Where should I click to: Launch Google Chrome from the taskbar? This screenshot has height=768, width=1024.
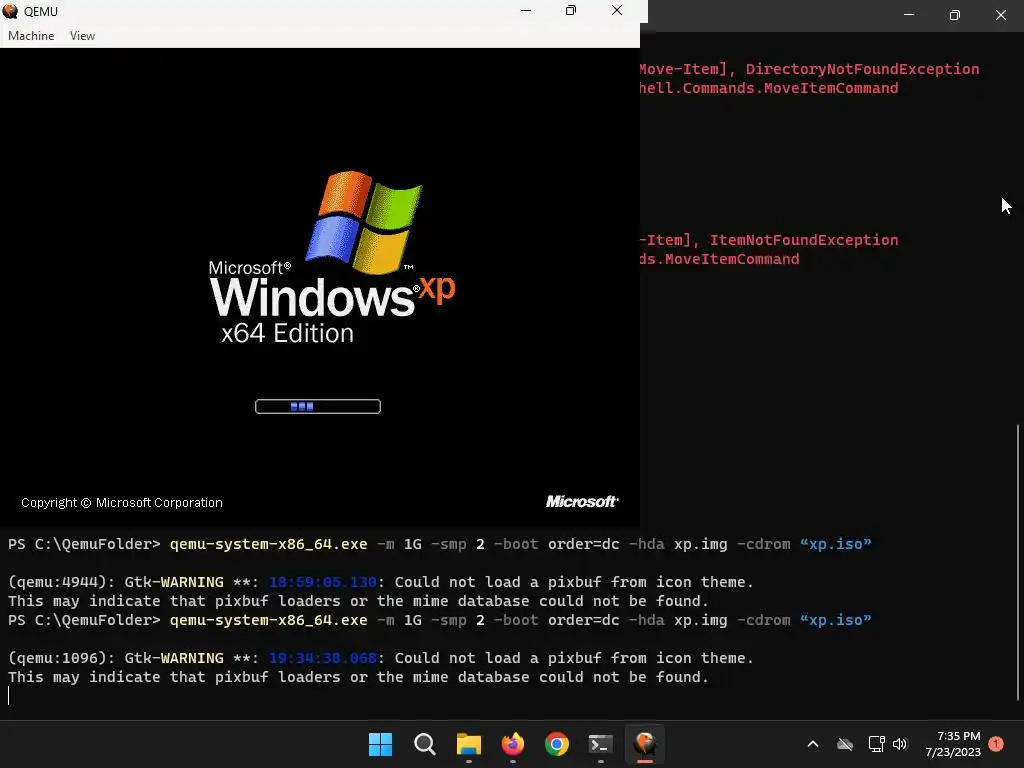coord(556,744)
